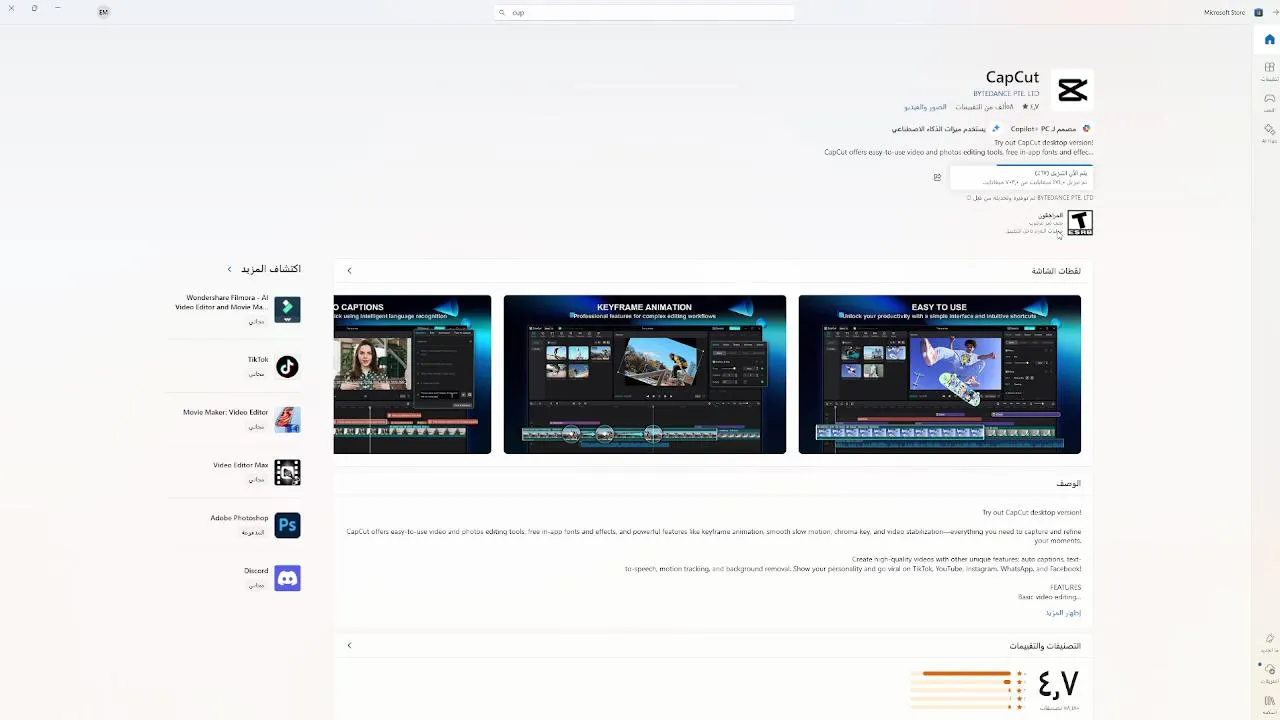Click the Wondershare Filmora app title

(221, 302)
